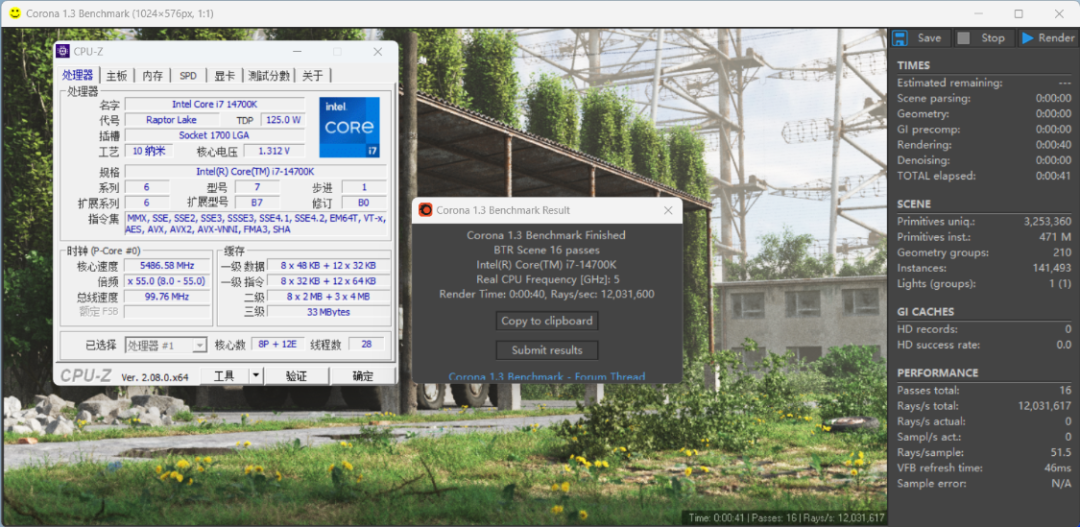Click the SCENE section header
Screen dimensions: 1080x527
pyautogui.click(x=914, y=204)
